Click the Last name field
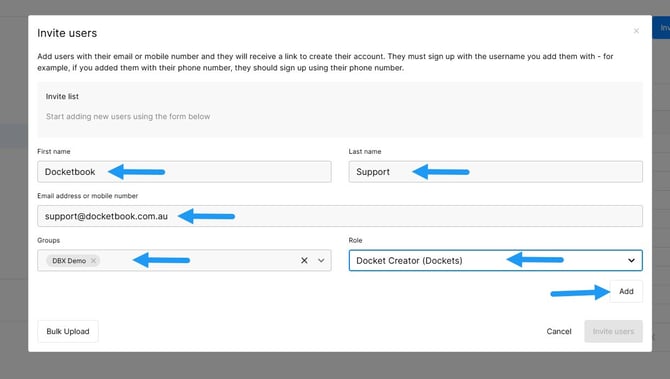 tap(495, 172)
